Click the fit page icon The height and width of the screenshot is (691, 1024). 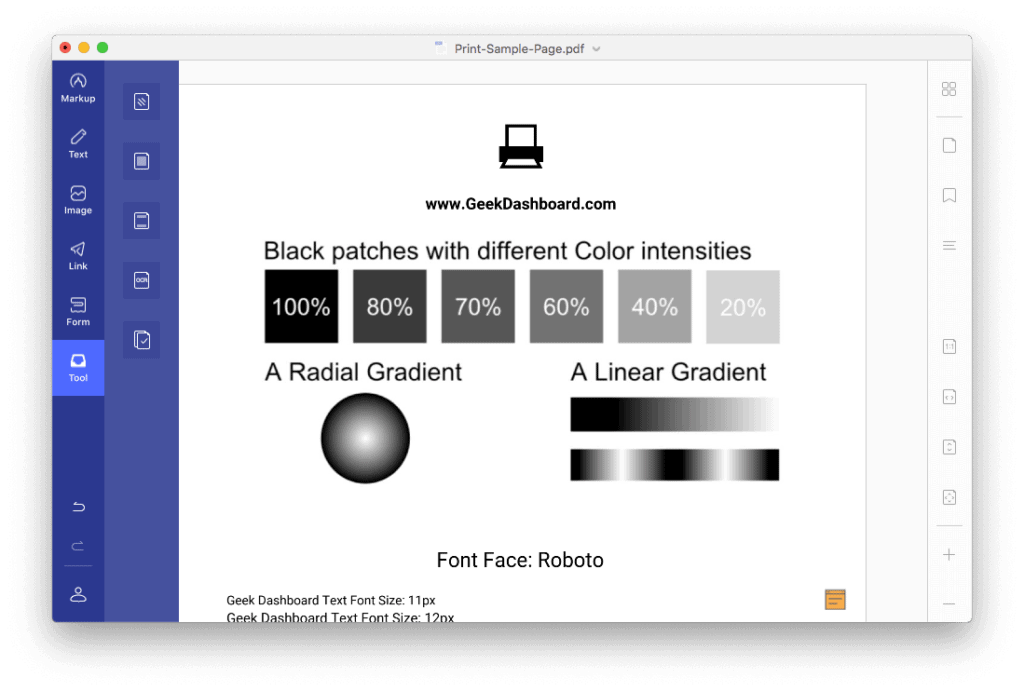click(949, 498)
